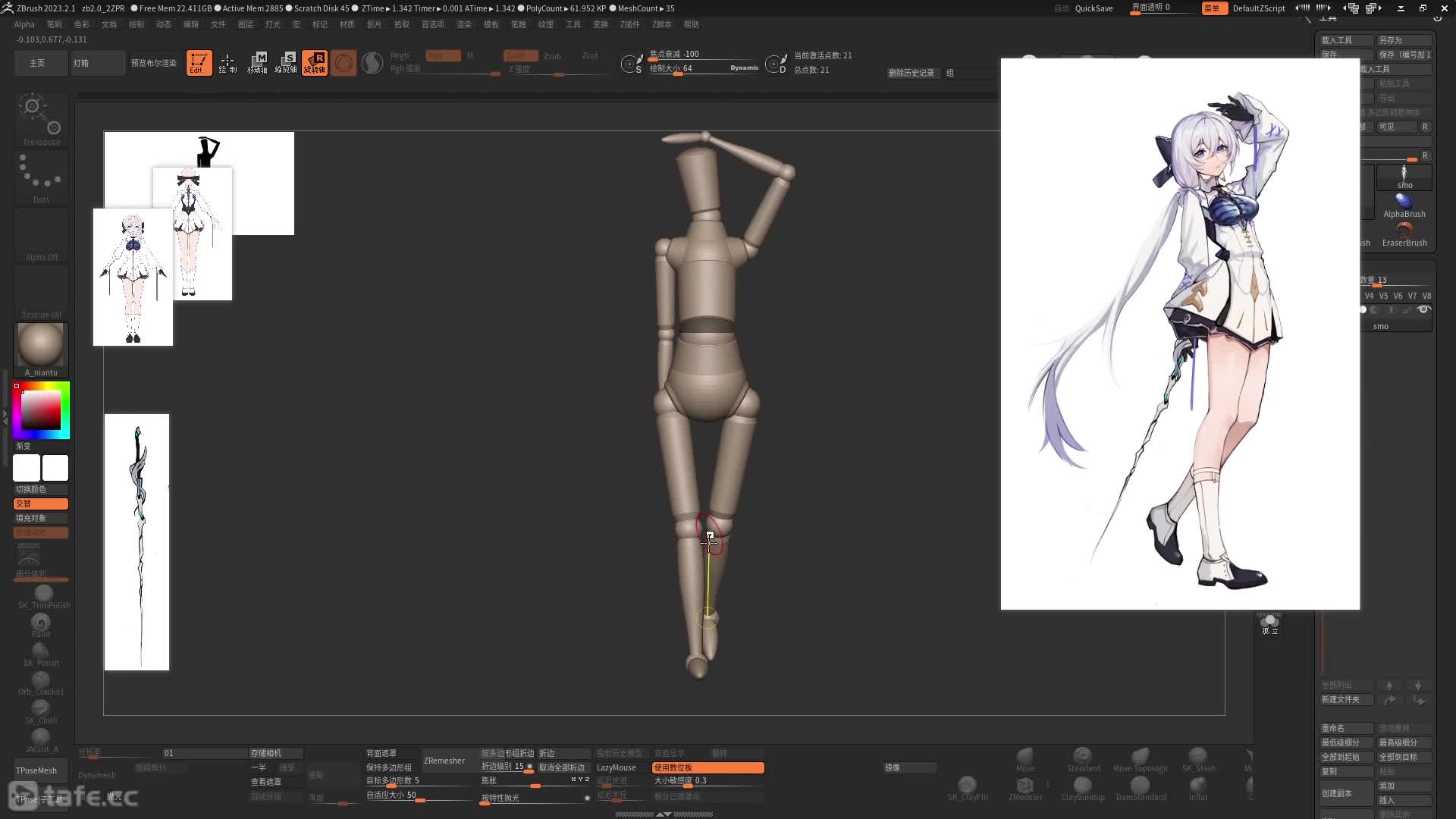Screen dimensions: 1456x819
Task: Open the A_niantu material sphere
Action: (x=41, y=350)
